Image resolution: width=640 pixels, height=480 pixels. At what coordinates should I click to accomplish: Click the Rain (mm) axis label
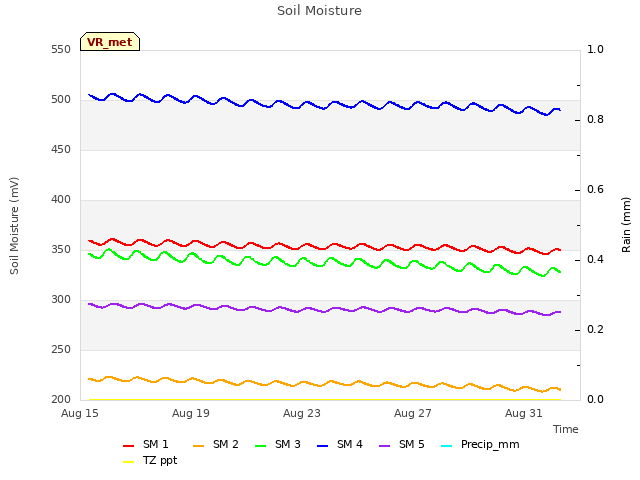(x=626, y=225)
